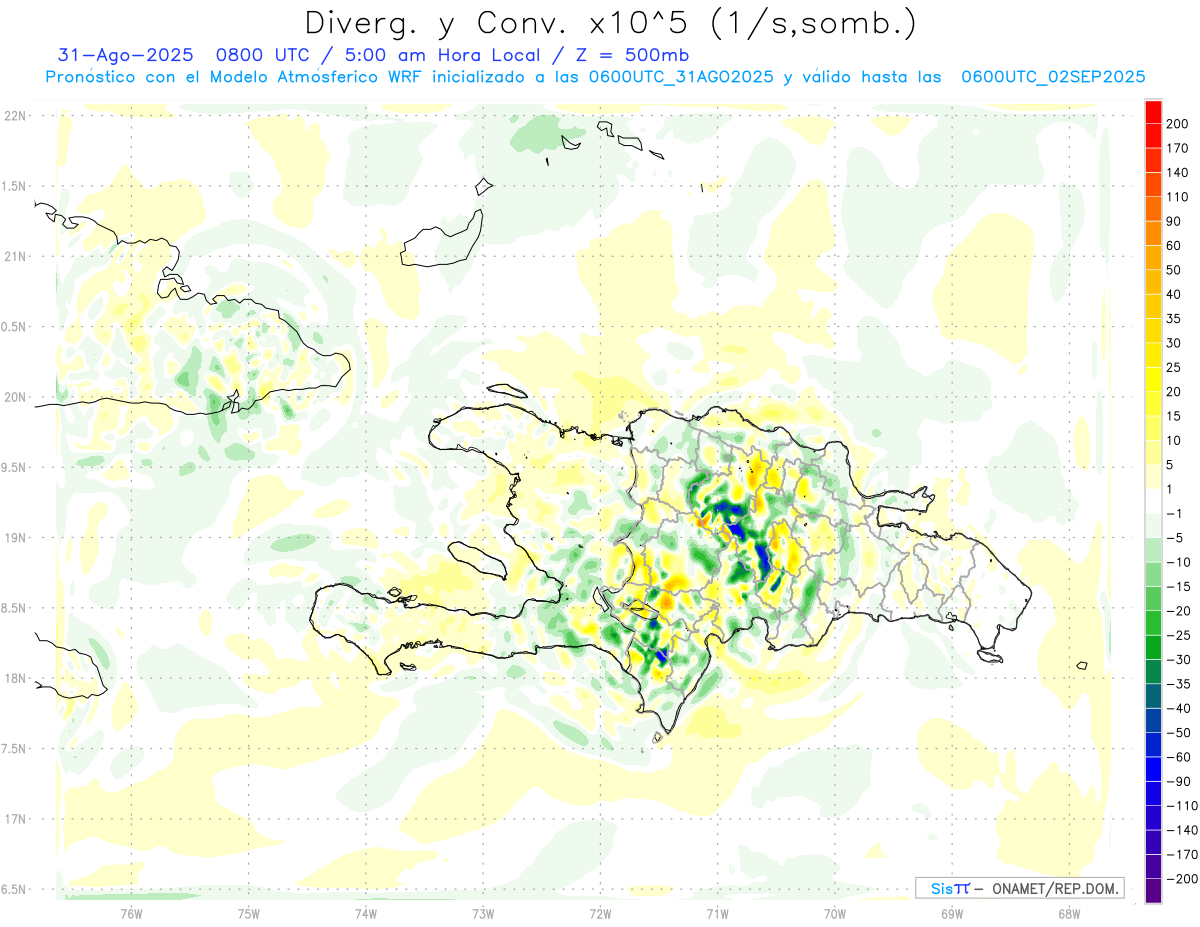Click the '73W' longitude label
This screenshot has height=927, width=1200.
tap(483, 913)
